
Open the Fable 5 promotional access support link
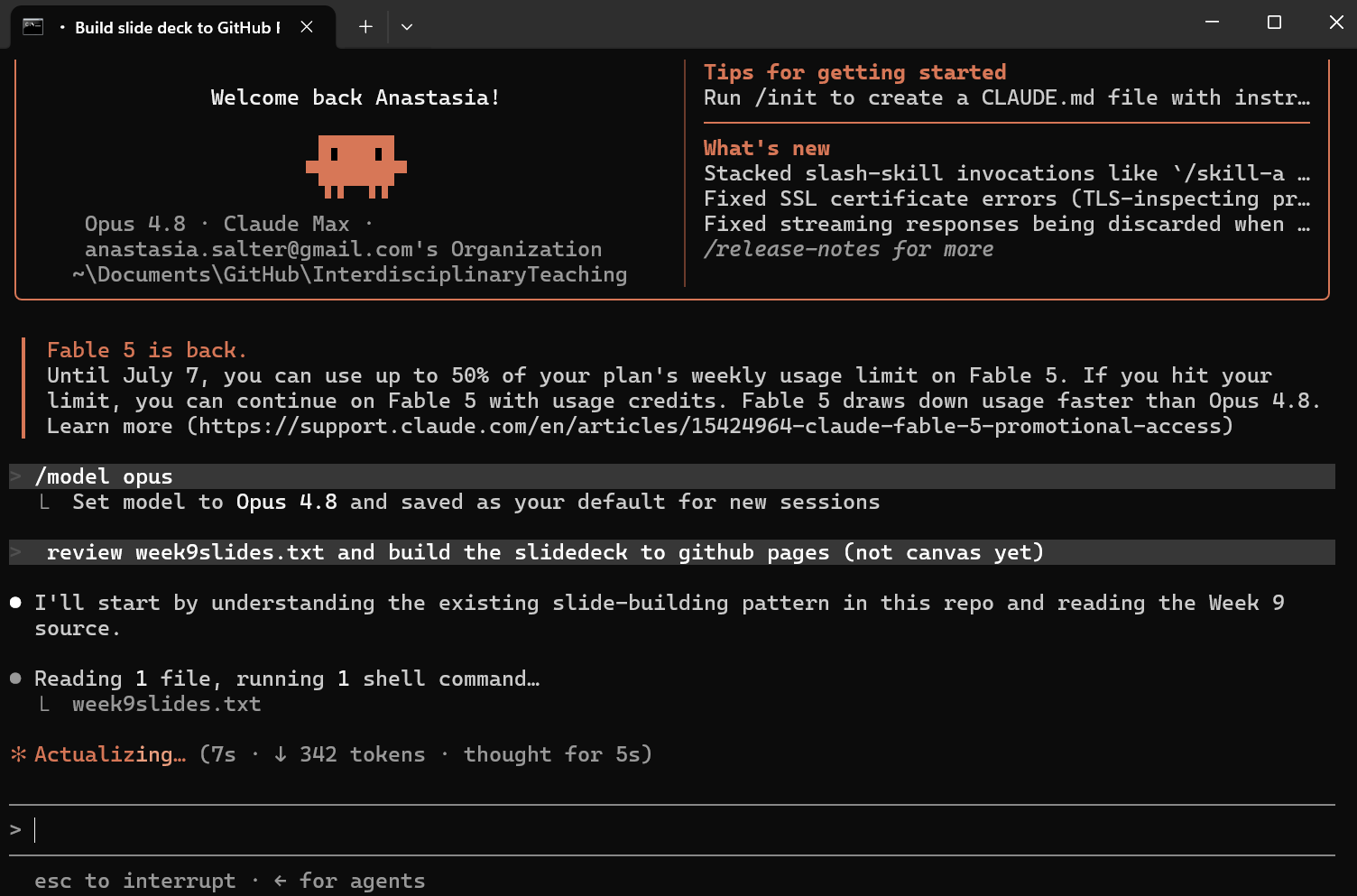(709, 426)
